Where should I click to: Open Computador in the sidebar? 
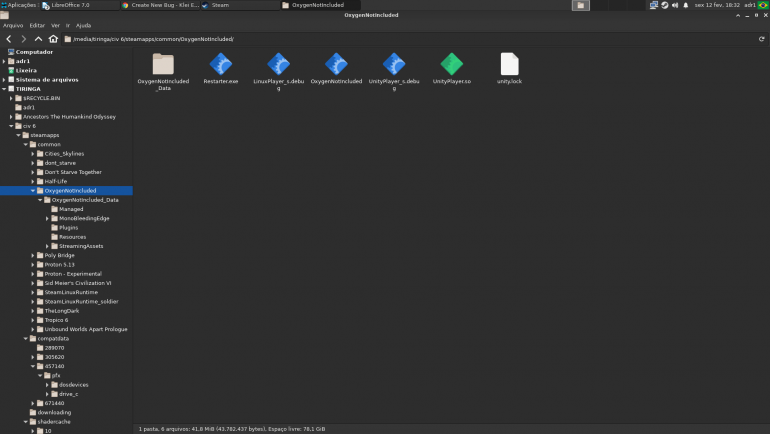coord(34,52)
